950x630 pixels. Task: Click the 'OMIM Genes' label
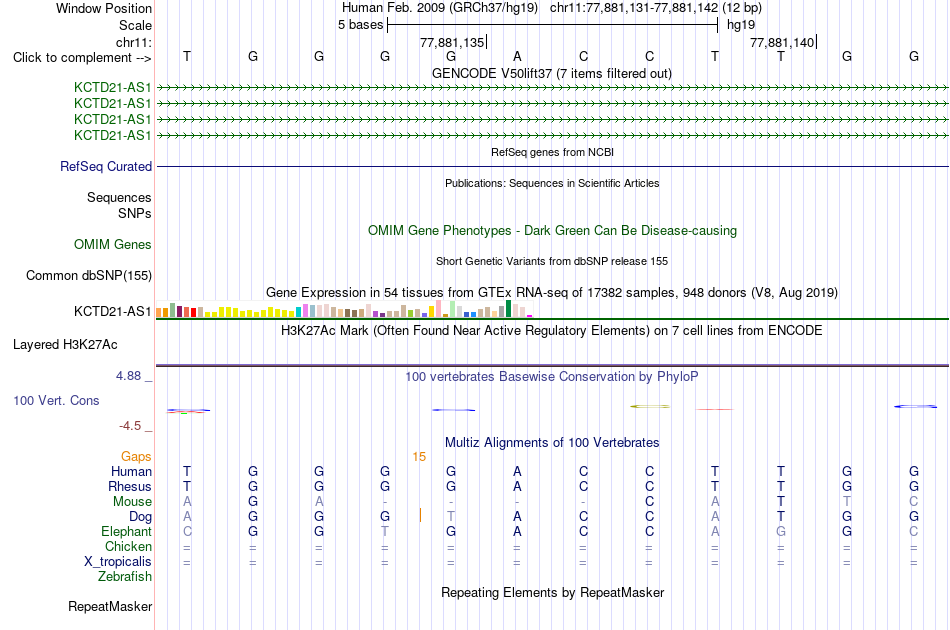(113, 244)
